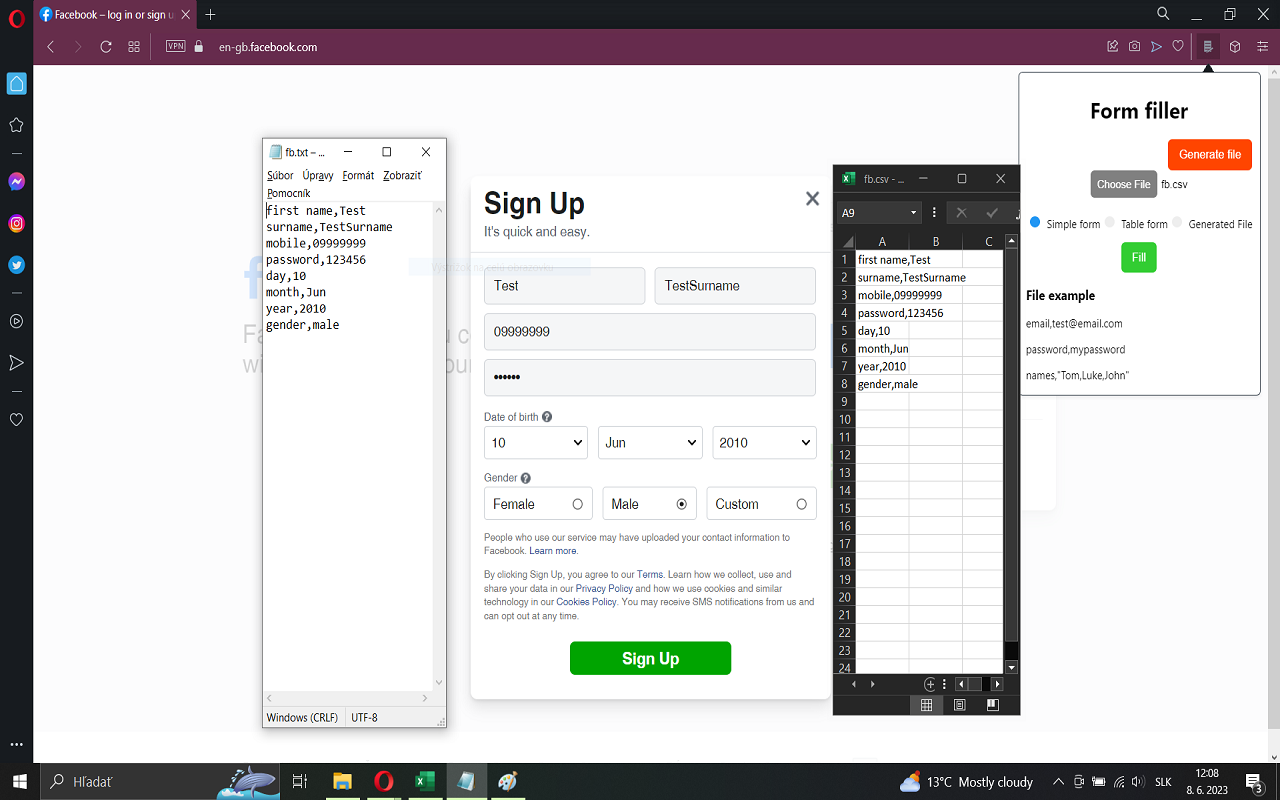1280x800 pixels.
Task: Open the Formát menu in Notepad
Action: coord(358,175)
